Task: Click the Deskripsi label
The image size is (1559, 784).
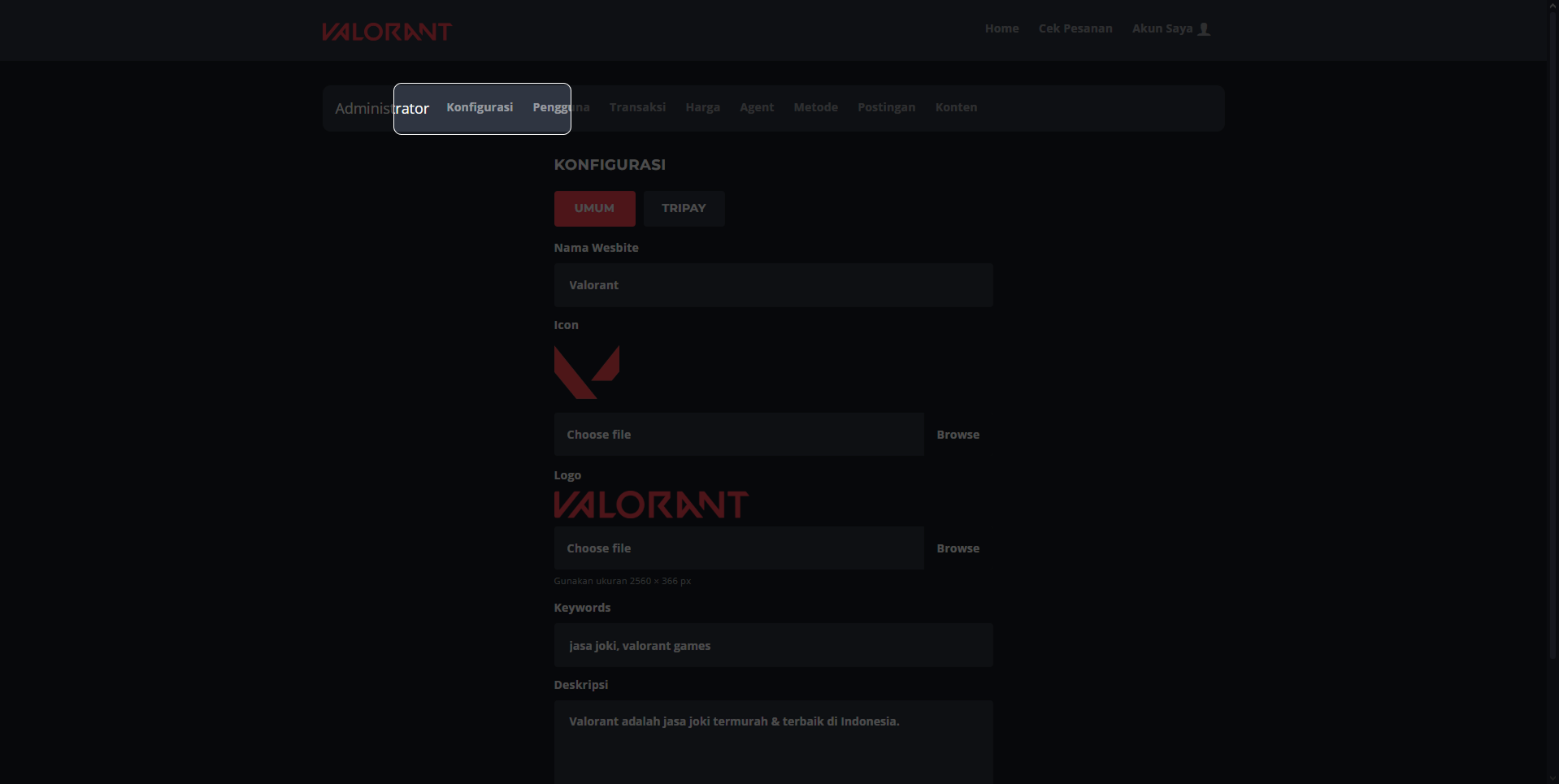Action: click(581, 685)
